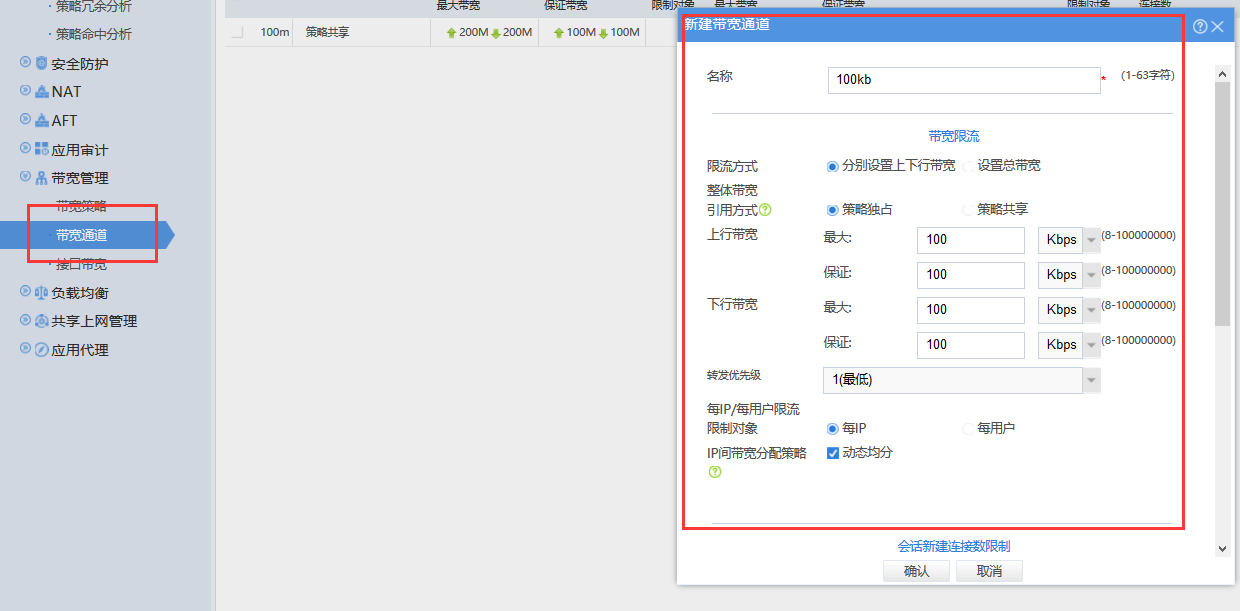Image resolution: width=1240 pixels, height=611 pixels.
Task: Click the 带宽限流 section heading
Action: [x=953, y=136]
